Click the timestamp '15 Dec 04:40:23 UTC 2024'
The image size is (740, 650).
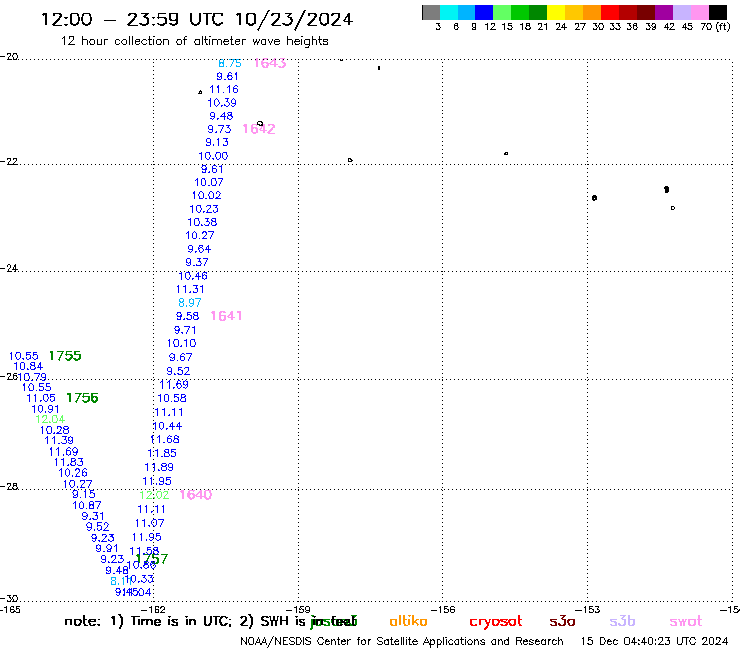tap(654, 641)
